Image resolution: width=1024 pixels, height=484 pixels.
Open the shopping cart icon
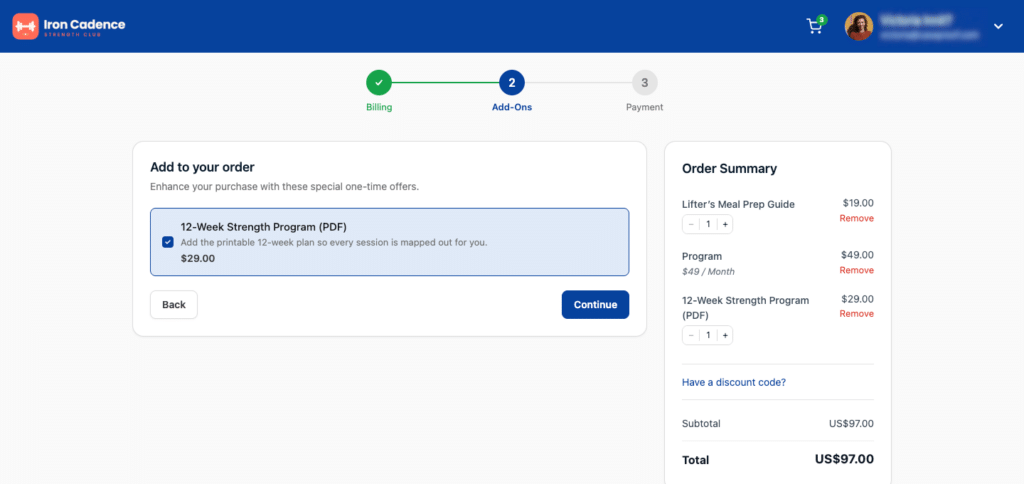[814, 26]
